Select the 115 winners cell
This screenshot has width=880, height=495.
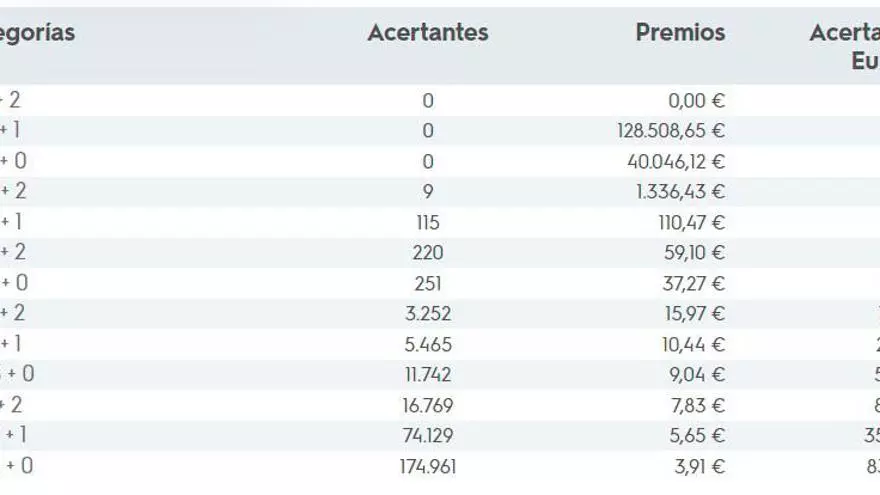[428, 222]
